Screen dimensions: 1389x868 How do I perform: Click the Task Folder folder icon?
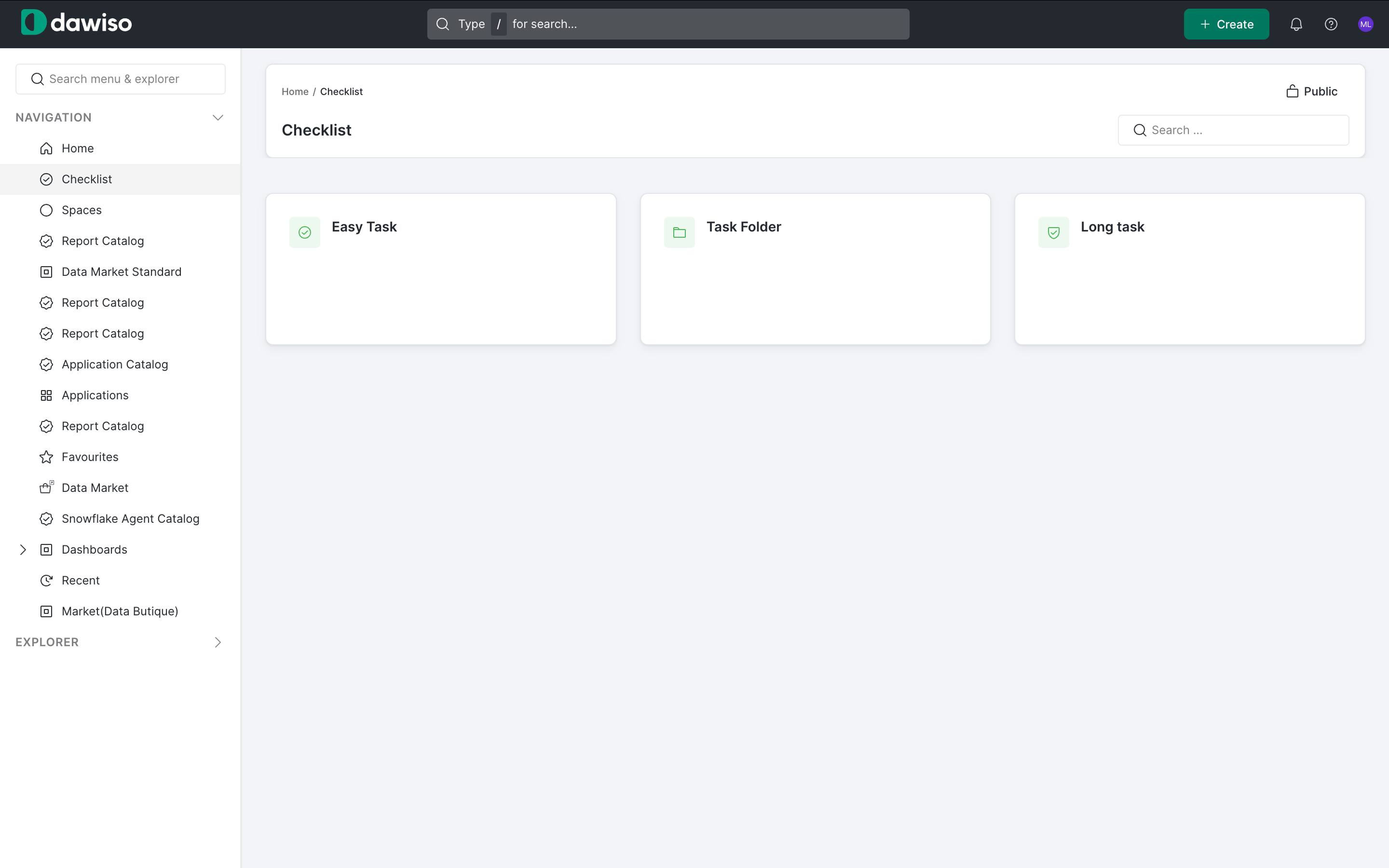680,232
